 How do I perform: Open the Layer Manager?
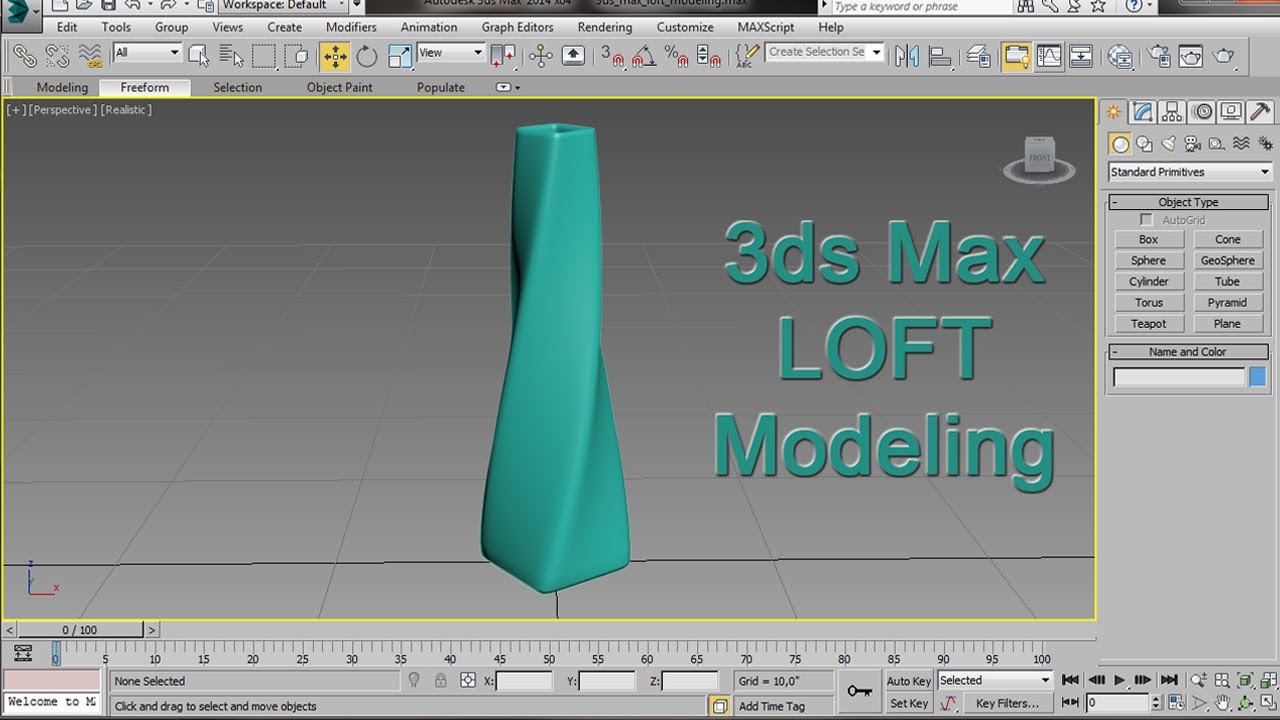click(x=978, y=56)
